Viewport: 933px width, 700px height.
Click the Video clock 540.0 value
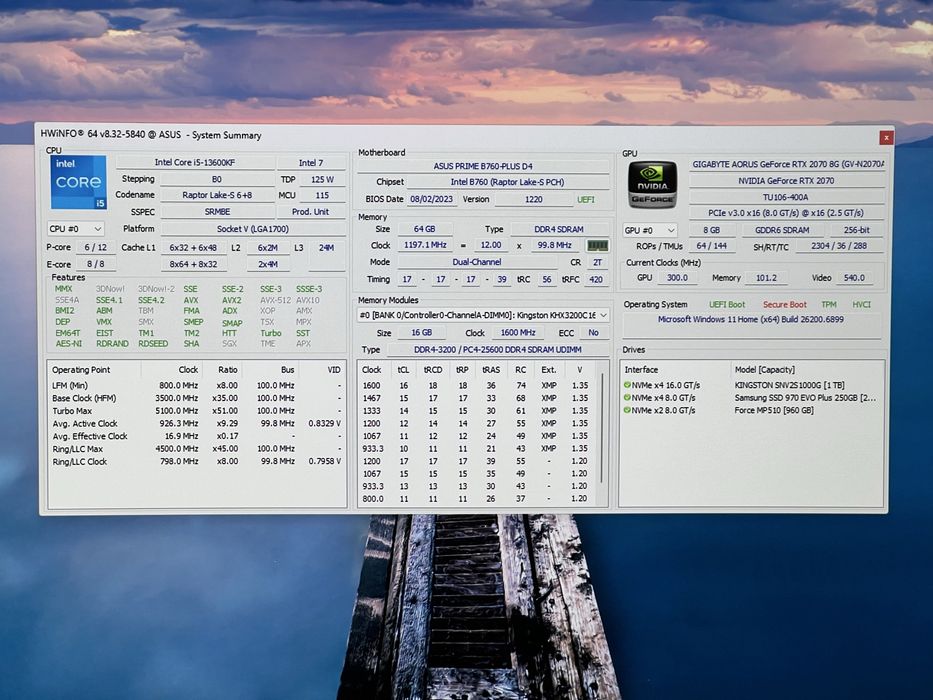854,278
